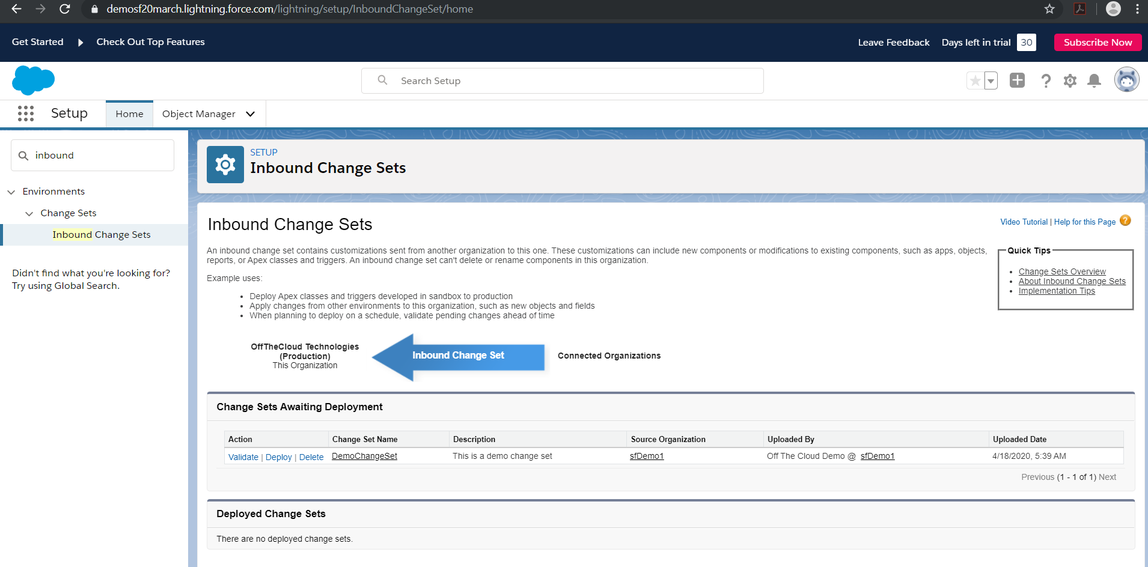Viewport: 1148px width, 567px height.
Task: Open the Chrome profile avatar icon
Action: (x=1113, y=9)
